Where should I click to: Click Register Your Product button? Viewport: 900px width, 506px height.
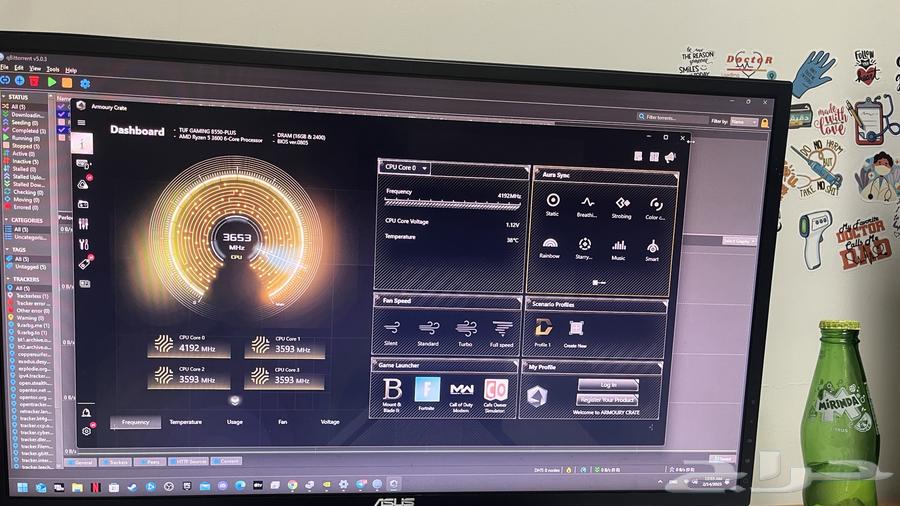coord(607,399)
